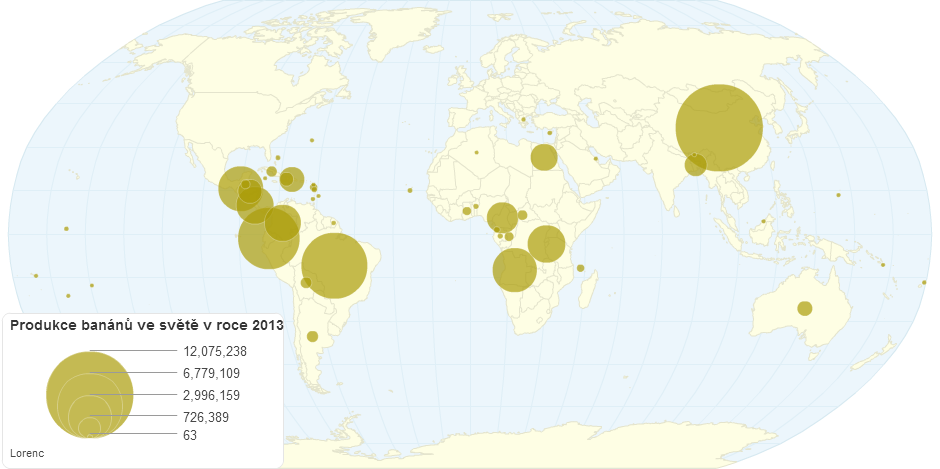Select the bubble over Egypt
Screen dimensions: 940x469
coord(544,157)
